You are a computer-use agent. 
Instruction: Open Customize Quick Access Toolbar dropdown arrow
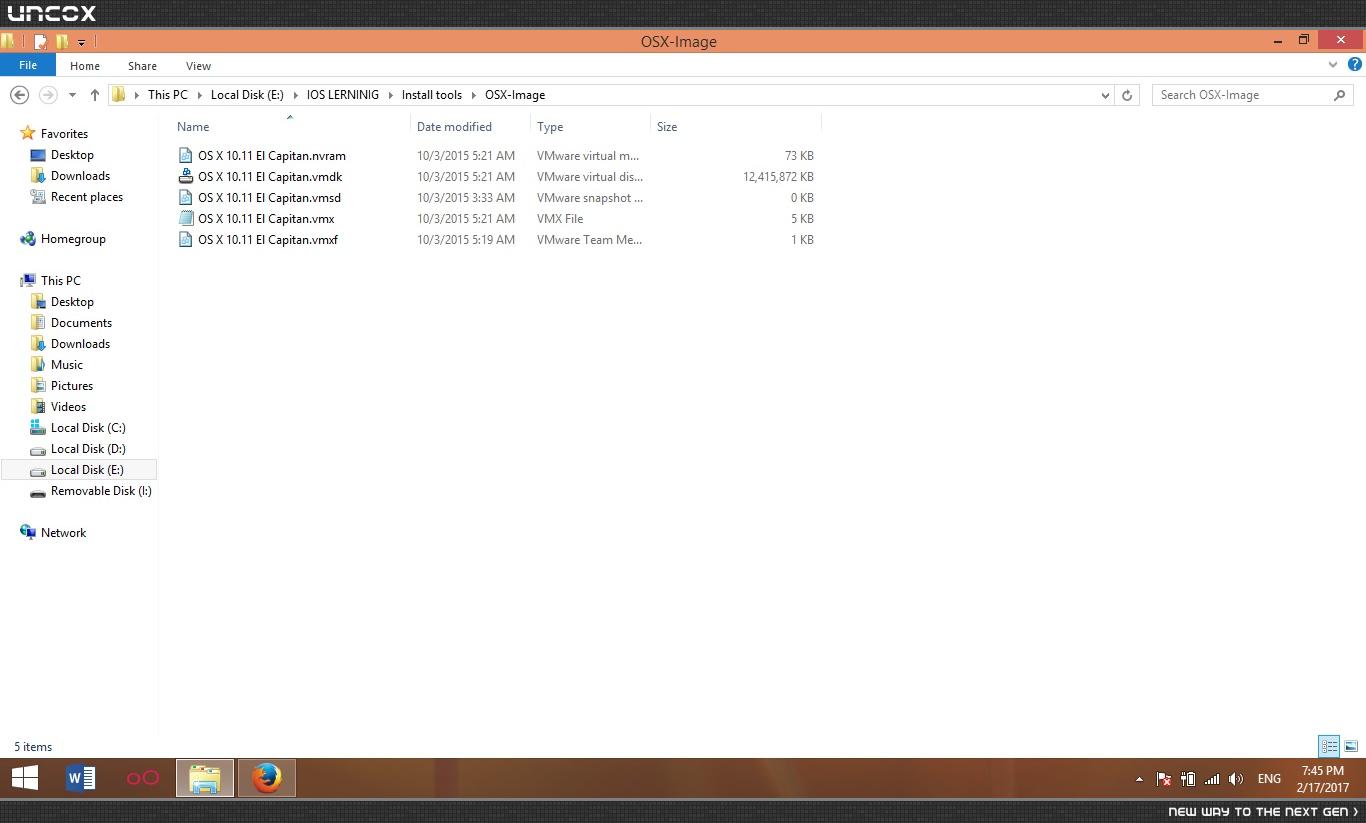pyautogui.click(x=81, y=42)
